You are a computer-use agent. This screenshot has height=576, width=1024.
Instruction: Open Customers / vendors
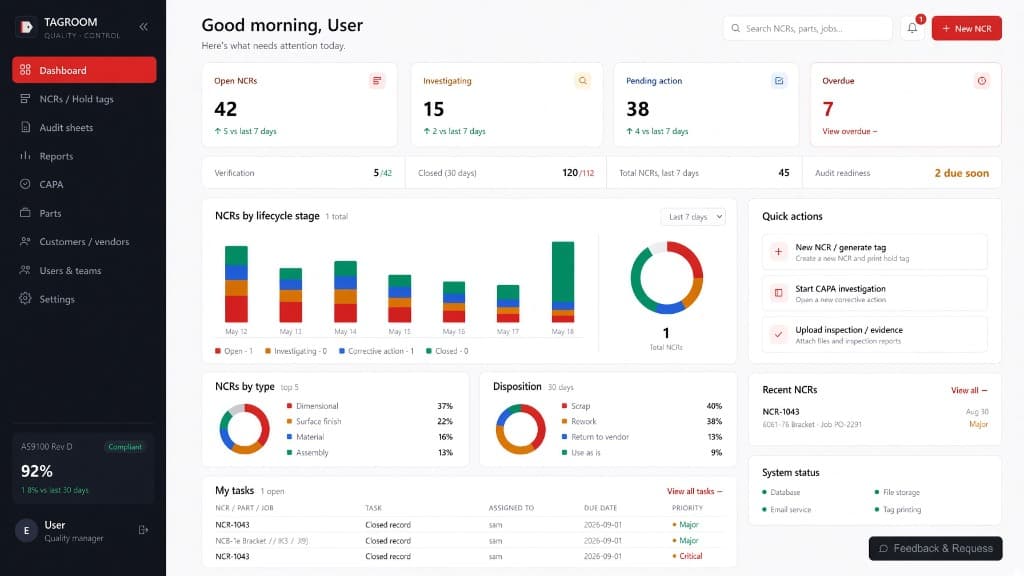pyautogui.click(x=84, y=241)
